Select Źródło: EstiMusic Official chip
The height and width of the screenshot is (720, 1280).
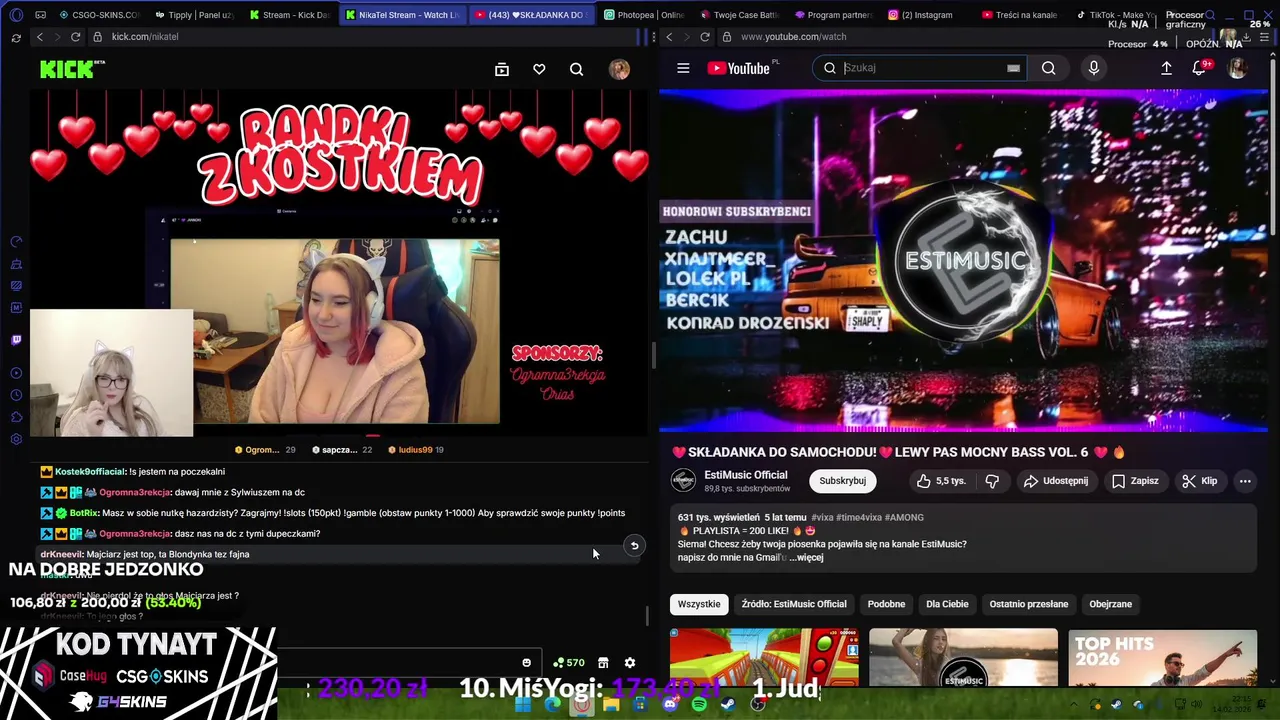(794, 604)
